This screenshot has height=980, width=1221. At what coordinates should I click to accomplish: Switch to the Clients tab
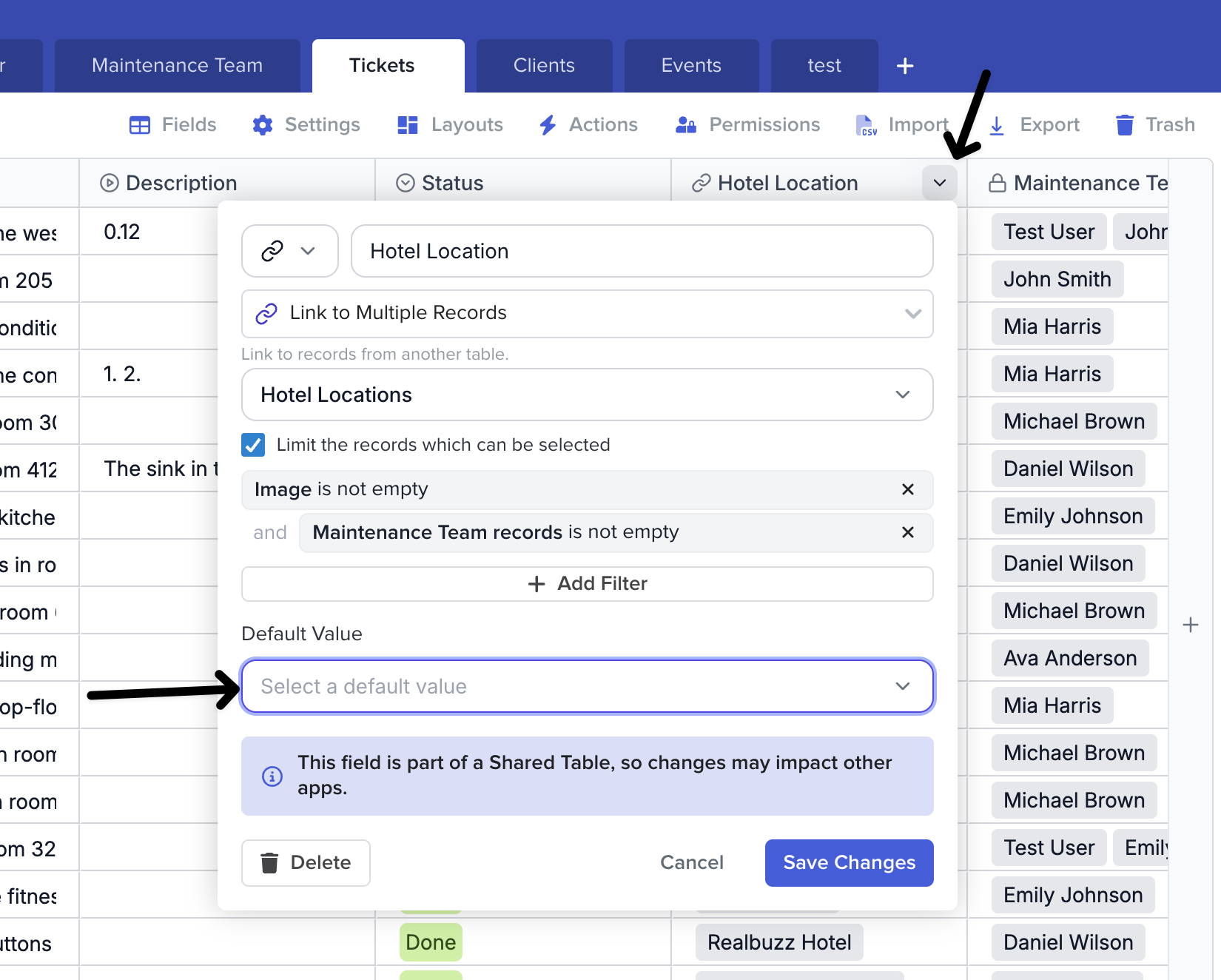(544, 66)
